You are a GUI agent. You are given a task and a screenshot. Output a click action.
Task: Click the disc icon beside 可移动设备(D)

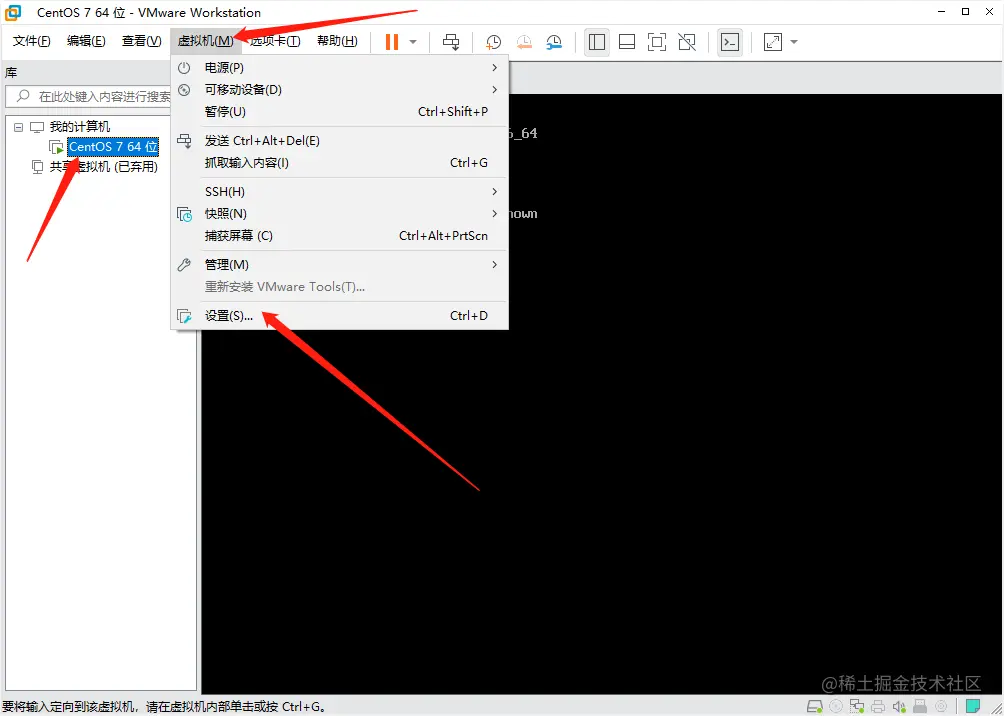(184, 90)
